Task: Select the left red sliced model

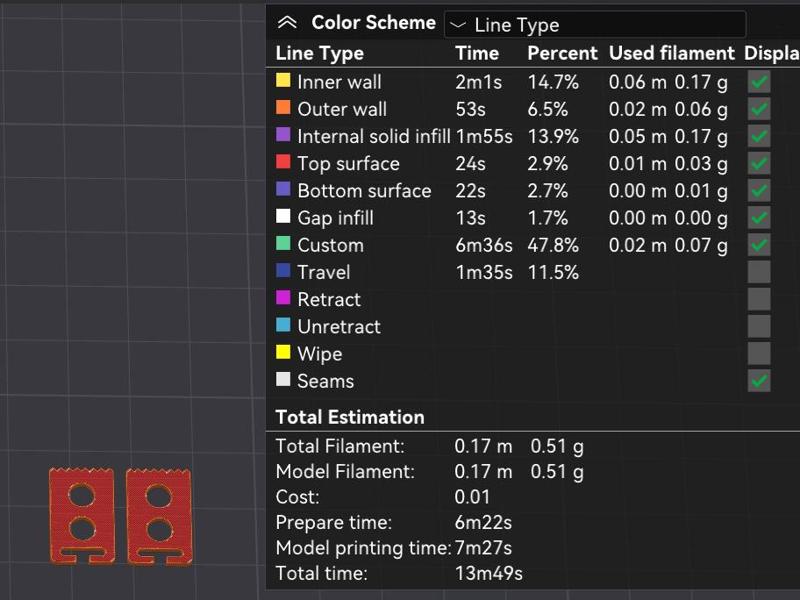Action: [x=82, y=516]
